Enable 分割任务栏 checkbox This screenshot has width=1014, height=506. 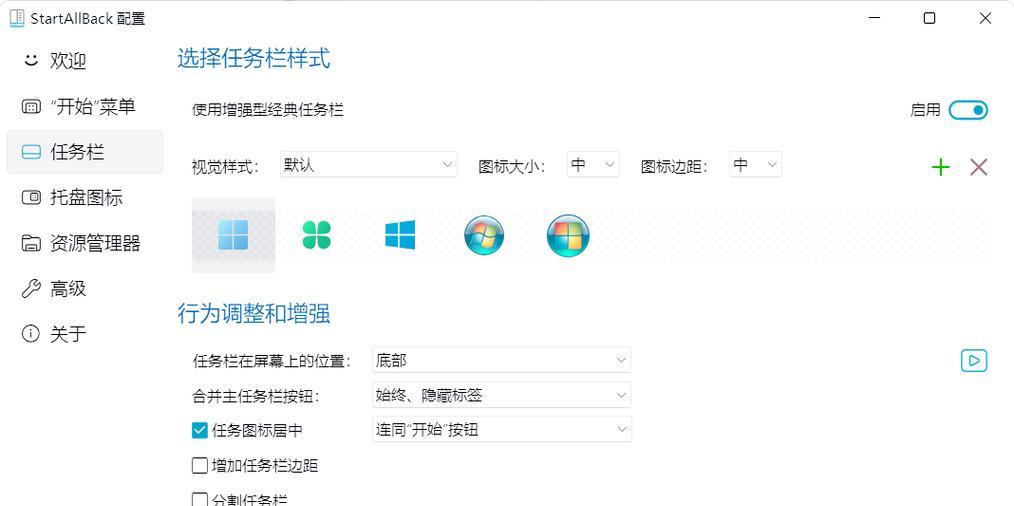point(200,500)
